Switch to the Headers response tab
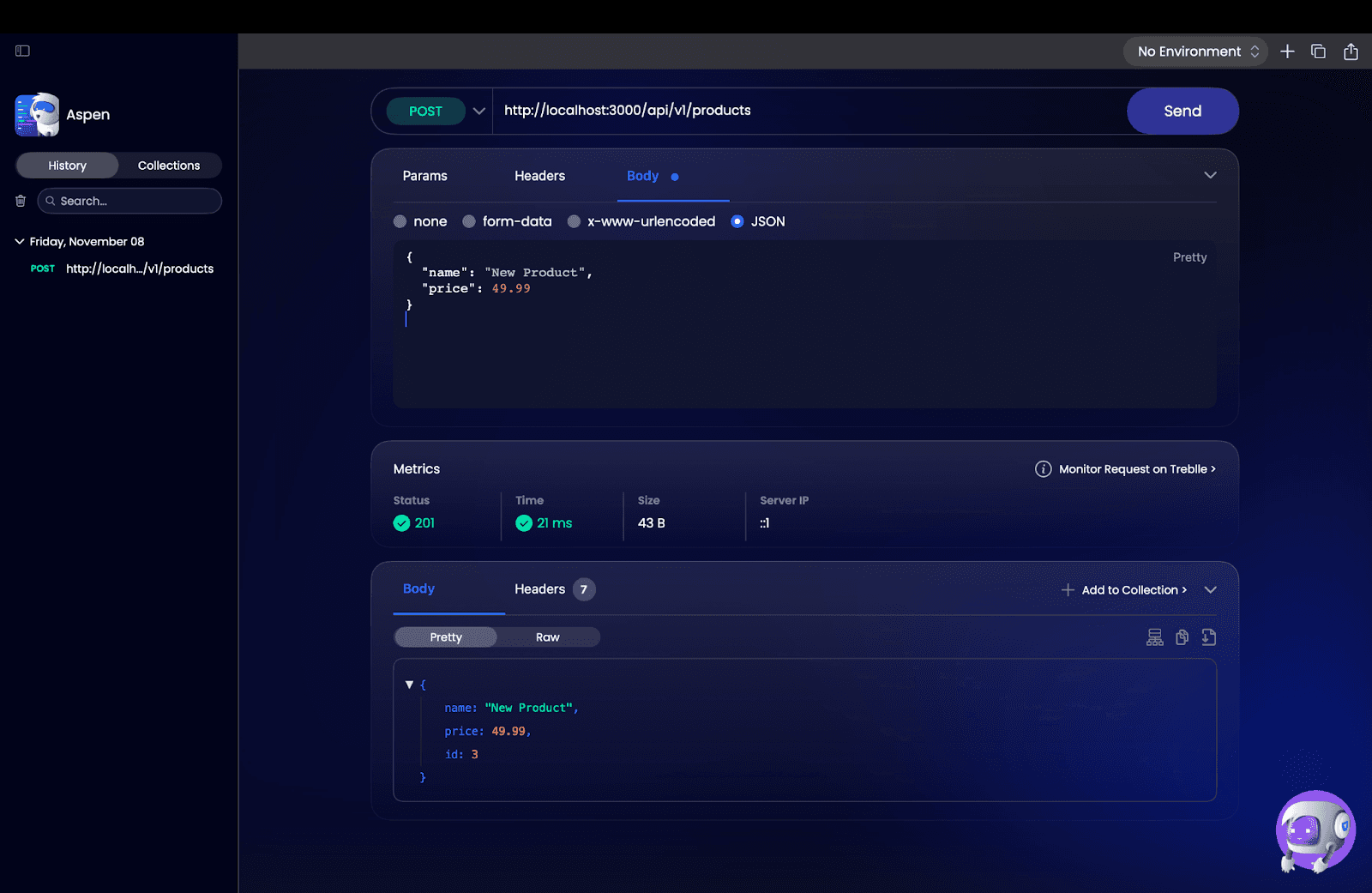The width and height of the screenshot is (1372, 893). click(x=539, y=589)
